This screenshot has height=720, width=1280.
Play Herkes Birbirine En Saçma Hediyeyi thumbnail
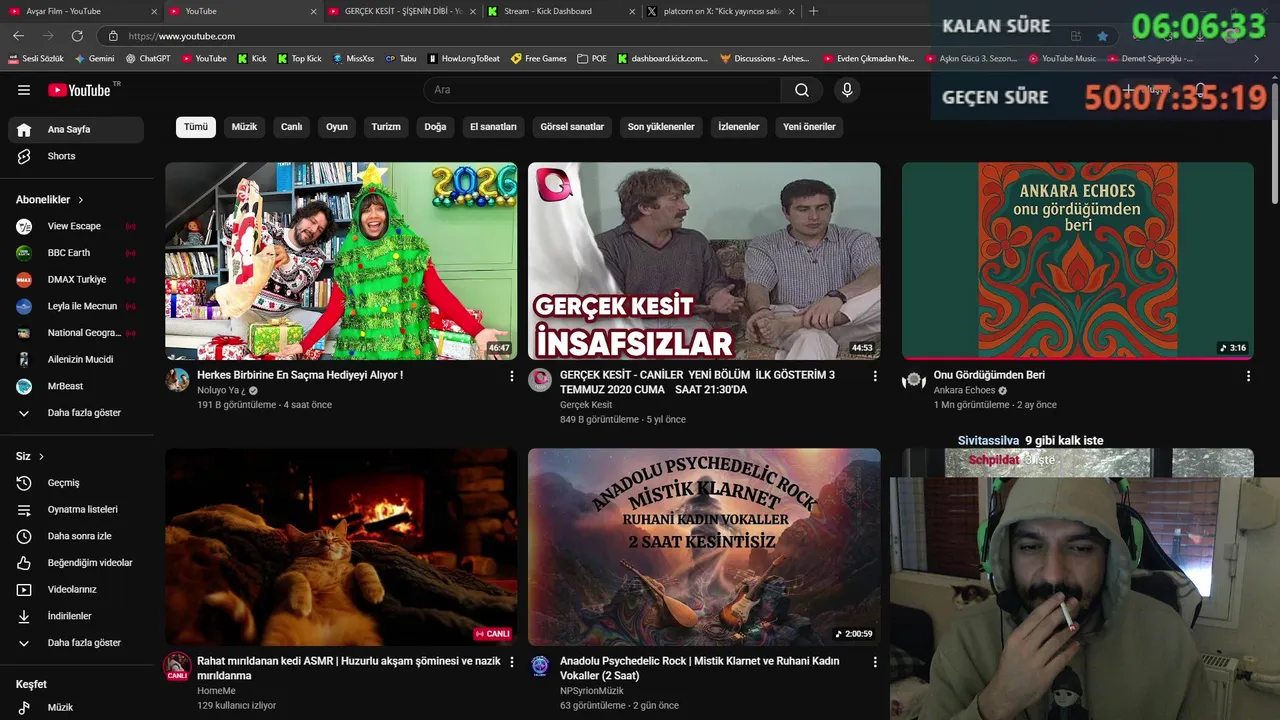pyautogui.click(x=341, y=261)
